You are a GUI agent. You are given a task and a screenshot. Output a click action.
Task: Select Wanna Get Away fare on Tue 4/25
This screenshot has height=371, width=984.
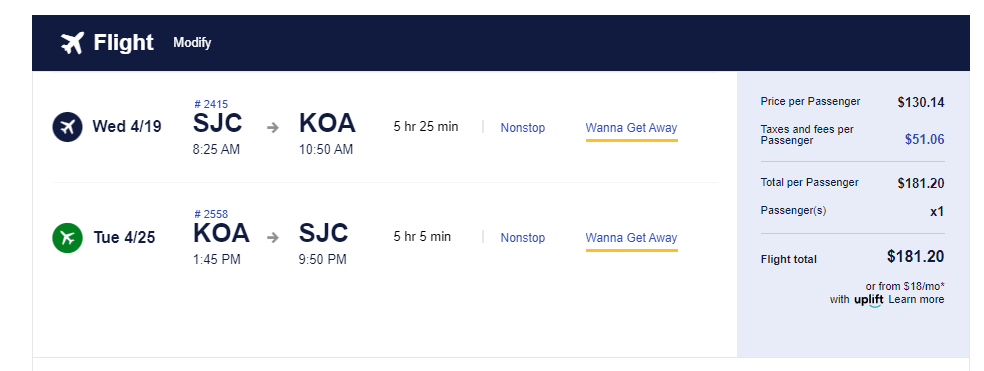pyautogui.click(x=631, y=237)
